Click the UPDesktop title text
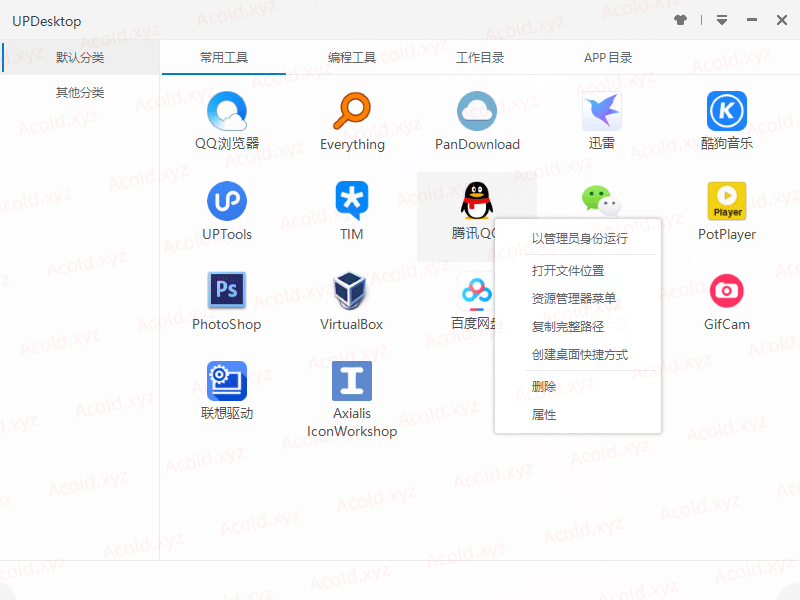Screen dimensions: 800x600 coord(46,21)
